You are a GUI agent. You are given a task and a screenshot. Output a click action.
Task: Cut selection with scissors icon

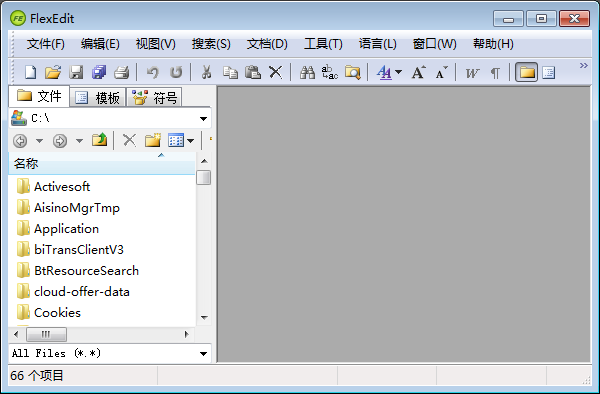tap(207, 72)
